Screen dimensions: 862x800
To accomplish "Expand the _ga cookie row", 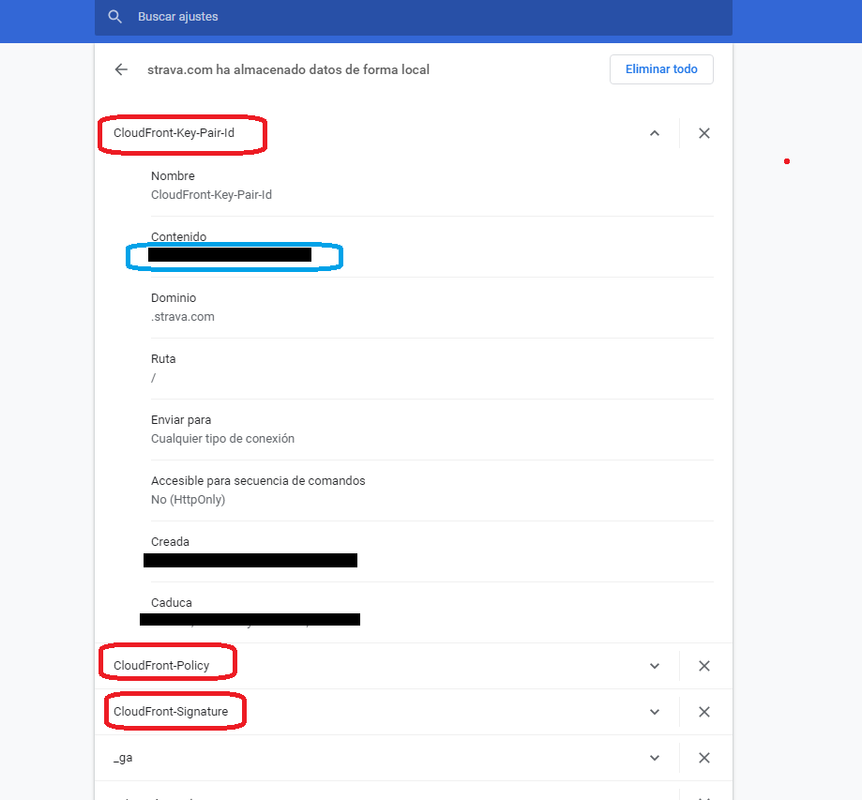I will click(x=654, y=758).
